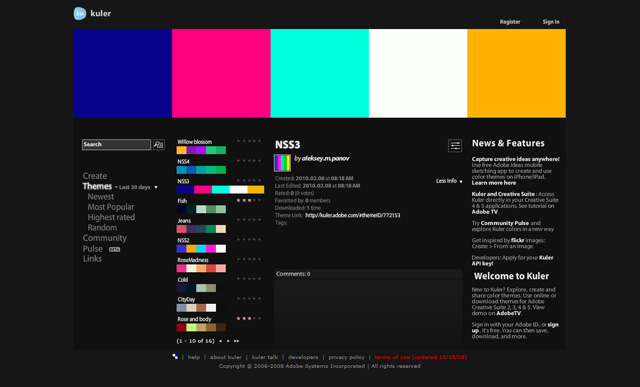Click the orange large swatch

click(516, 73)
